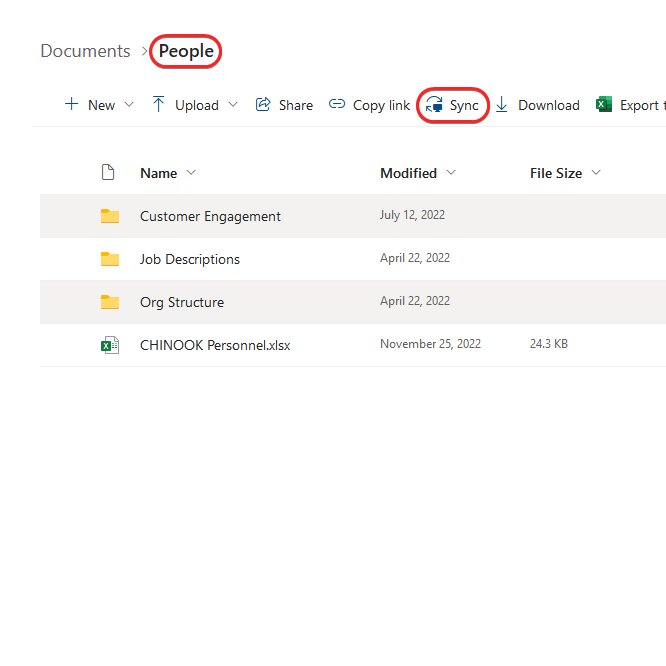The image size is (666, 666).
Task: Click the Sync icon in toolbar
Action: pos(435,105)
